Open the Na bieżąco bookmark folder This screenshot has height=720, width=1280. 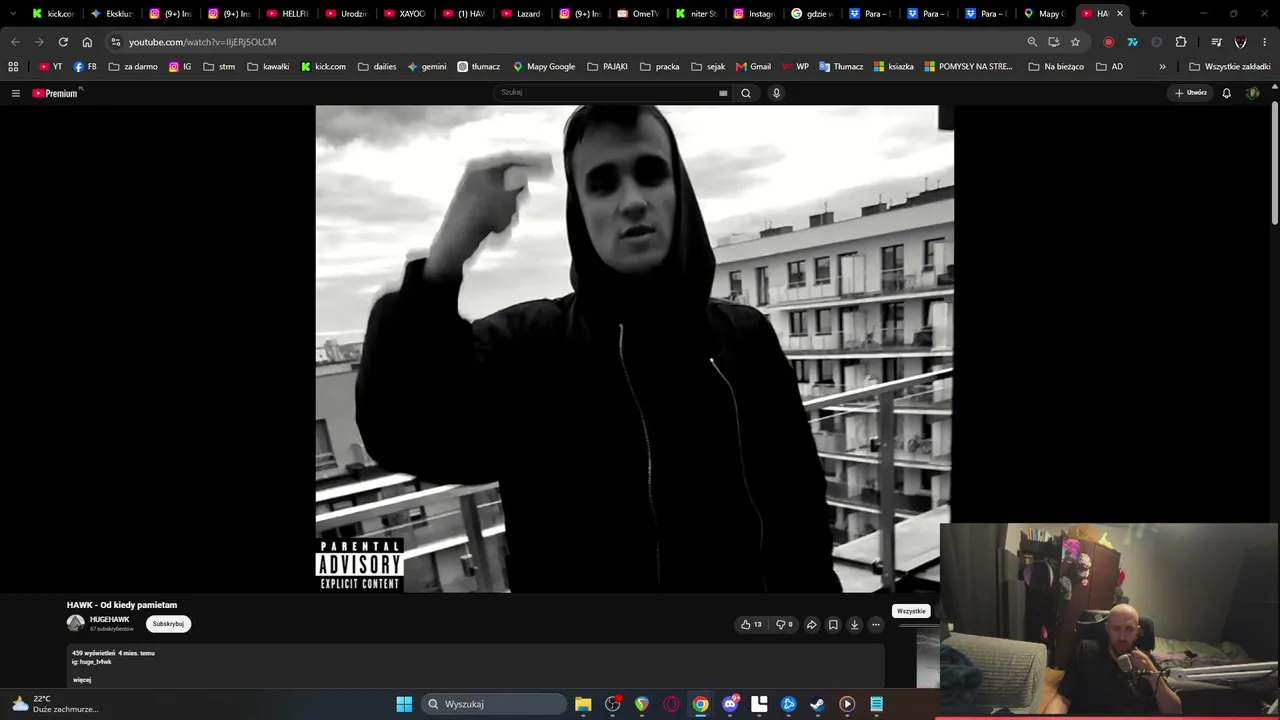(1056, 67)
